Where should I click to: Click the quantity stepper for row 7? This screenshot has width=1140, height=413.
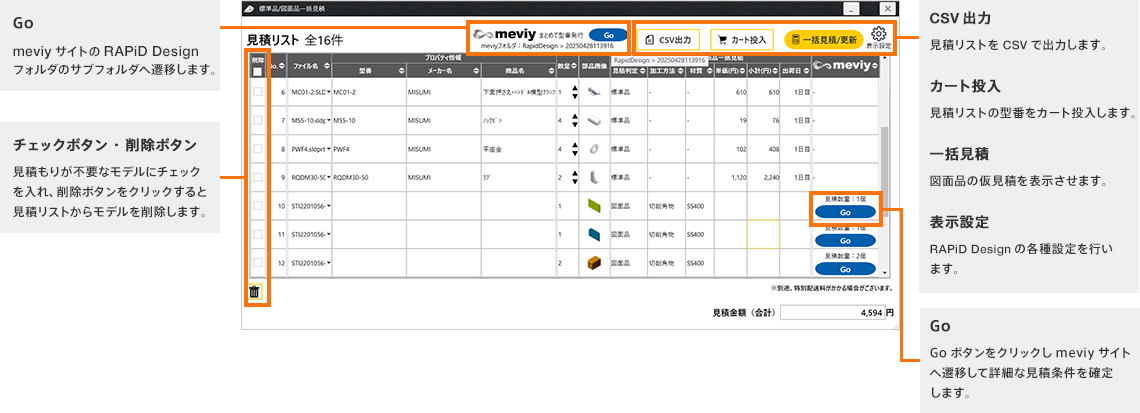click(574, 121)
